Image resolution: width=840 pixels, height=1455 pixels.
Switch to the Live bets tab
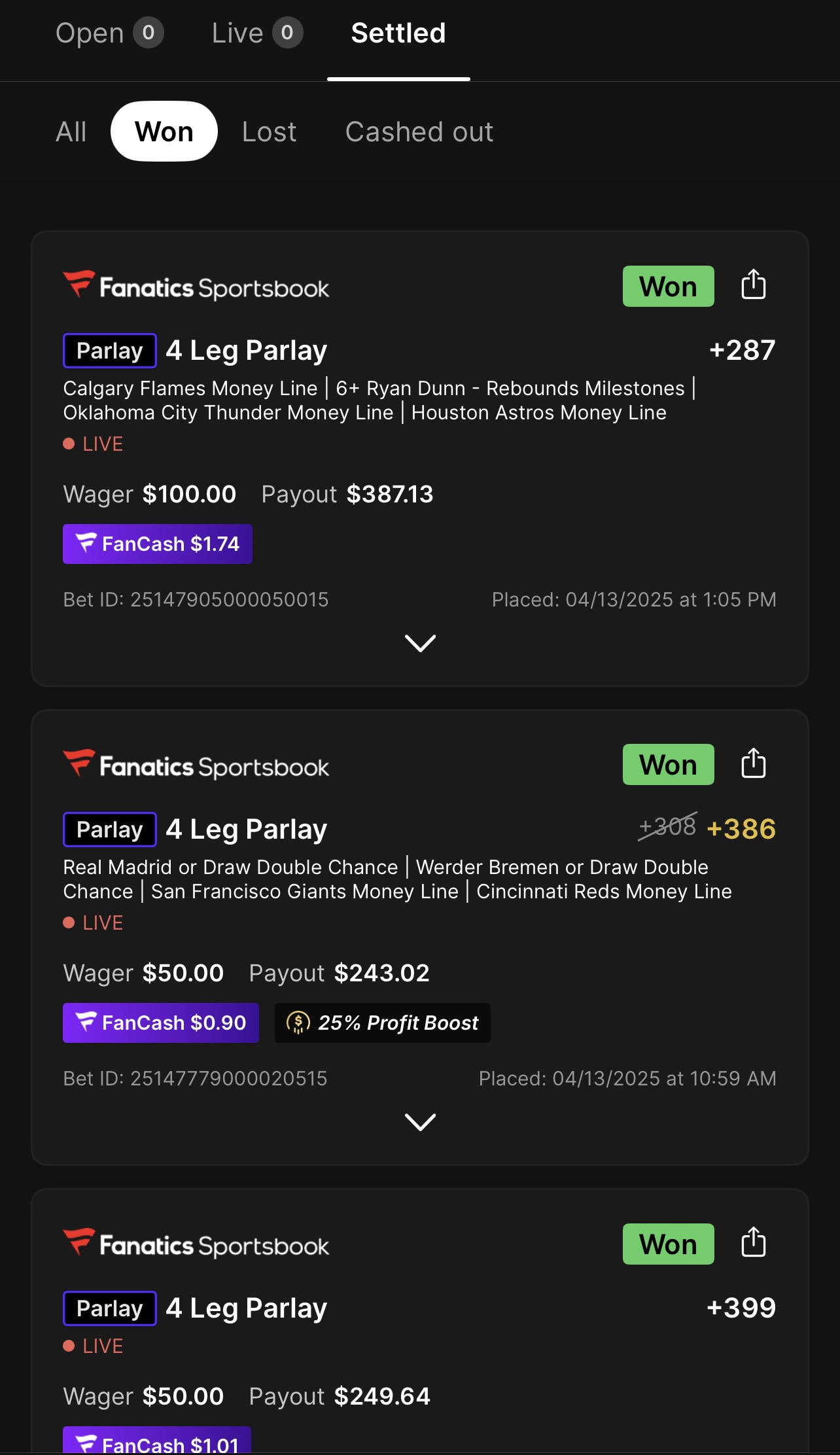tap(256, 33)
